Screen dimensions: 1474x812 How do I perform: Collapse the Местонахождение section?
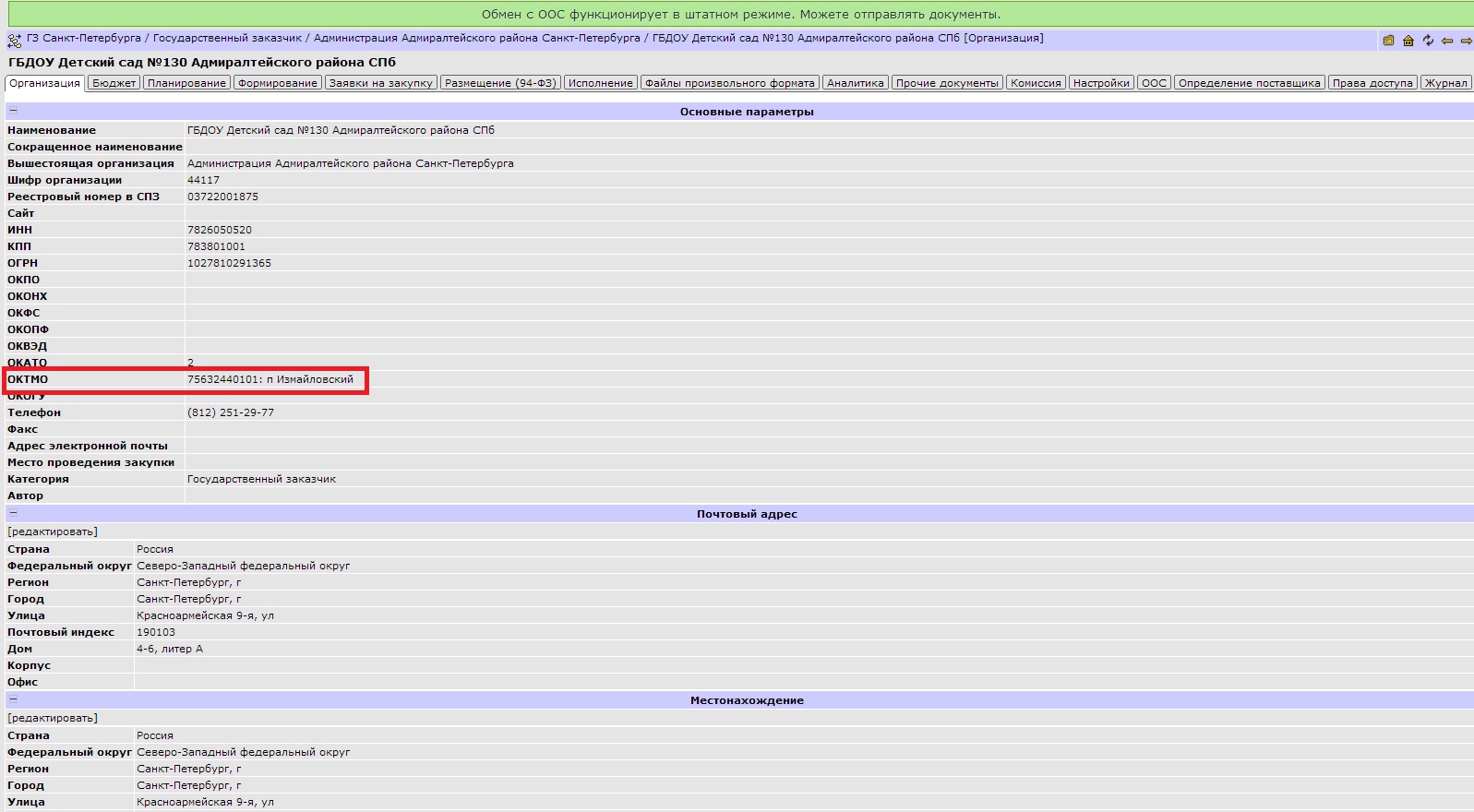pos(13,699)
